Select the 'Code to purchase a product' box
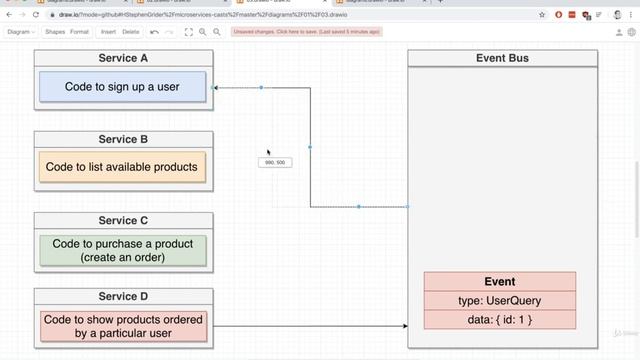The width and height of the screenshot is (640, 360). pos(123,251)
